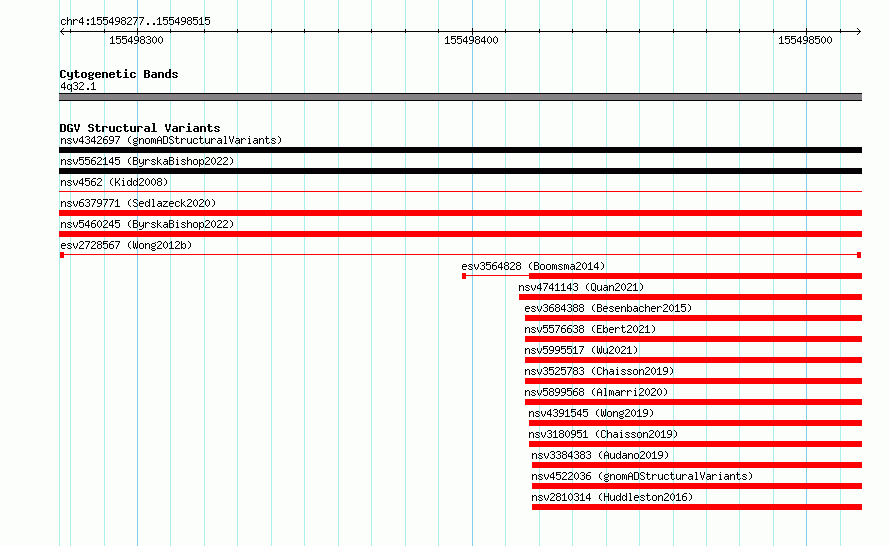The width and height of the screenshot is (890, 546).
Task: Click the red bar under nsv5576638
Action: [x=694, y=339]
